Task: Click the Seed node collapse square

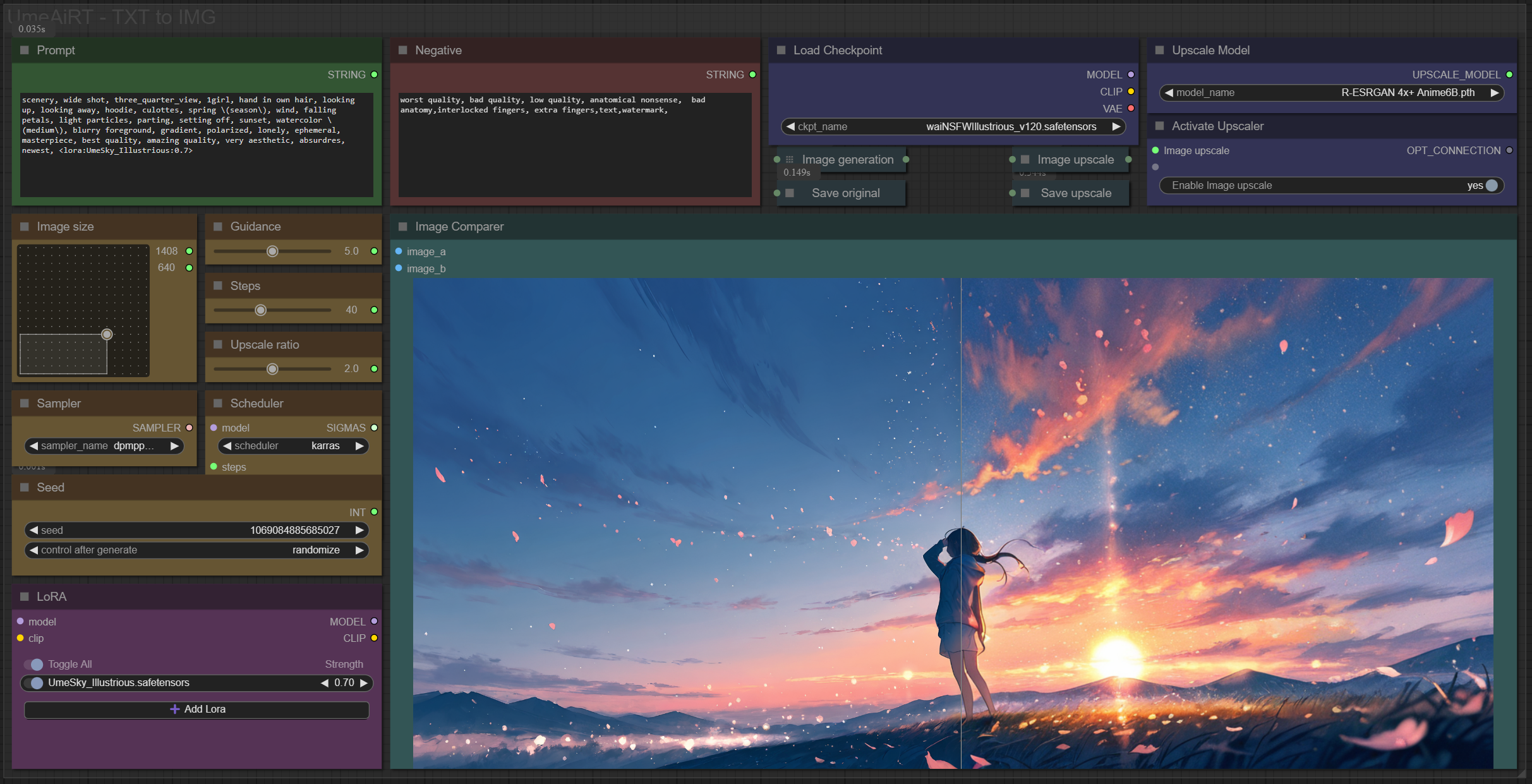Action: [25, 487]
